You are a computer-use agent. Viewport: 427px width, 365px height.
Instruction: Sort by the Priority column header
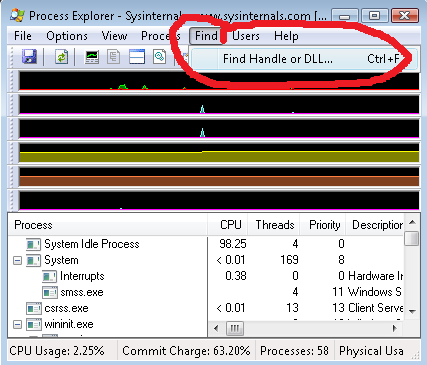323,225
